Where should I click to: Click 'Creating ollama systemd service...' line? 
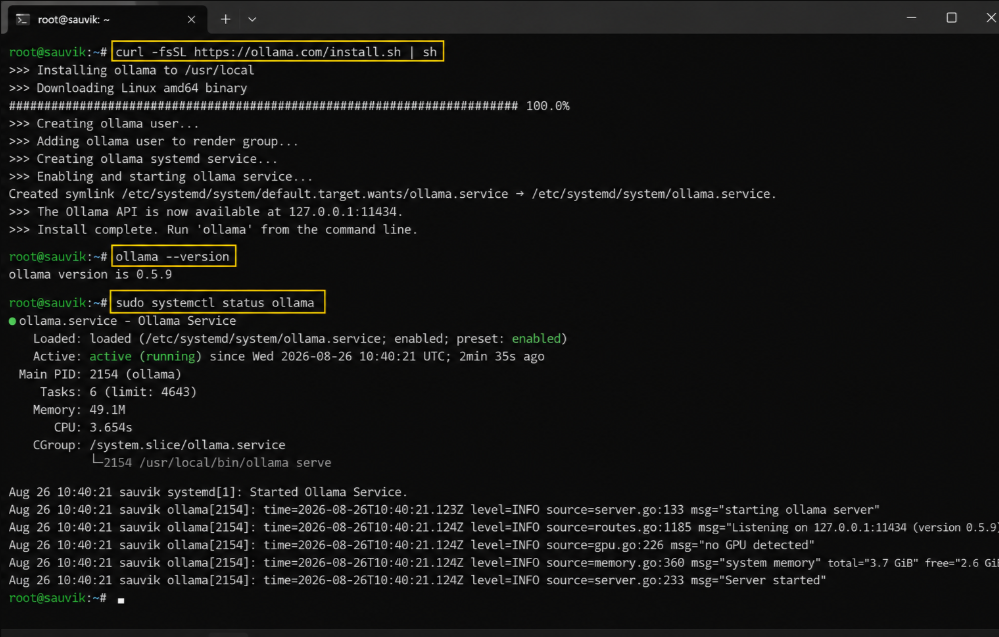[143, 159]
